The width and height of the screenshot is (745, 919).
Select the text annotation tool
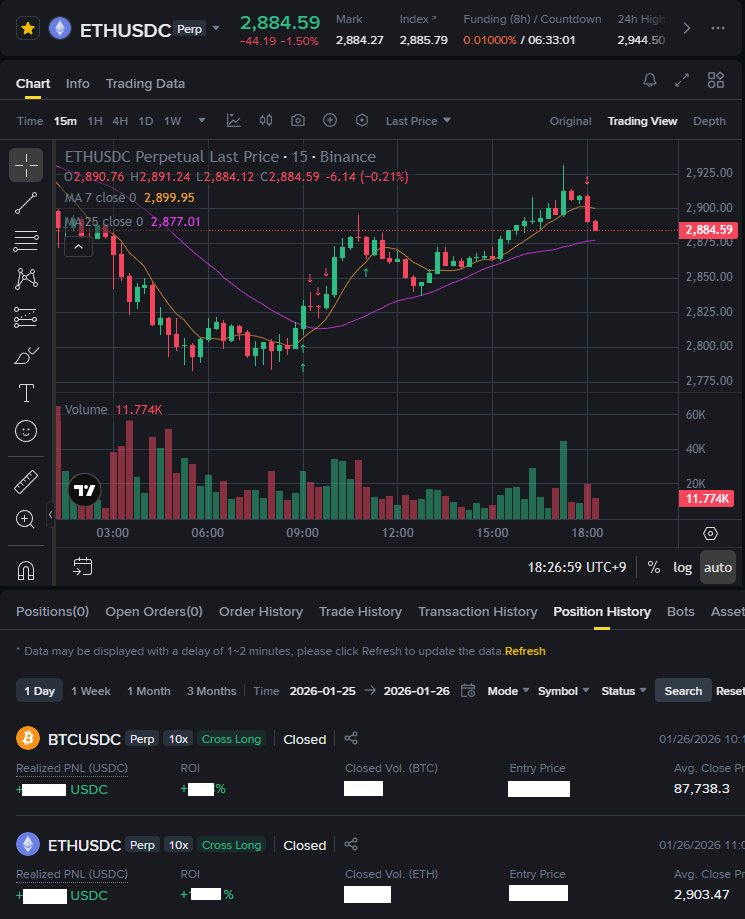point(26,393)
